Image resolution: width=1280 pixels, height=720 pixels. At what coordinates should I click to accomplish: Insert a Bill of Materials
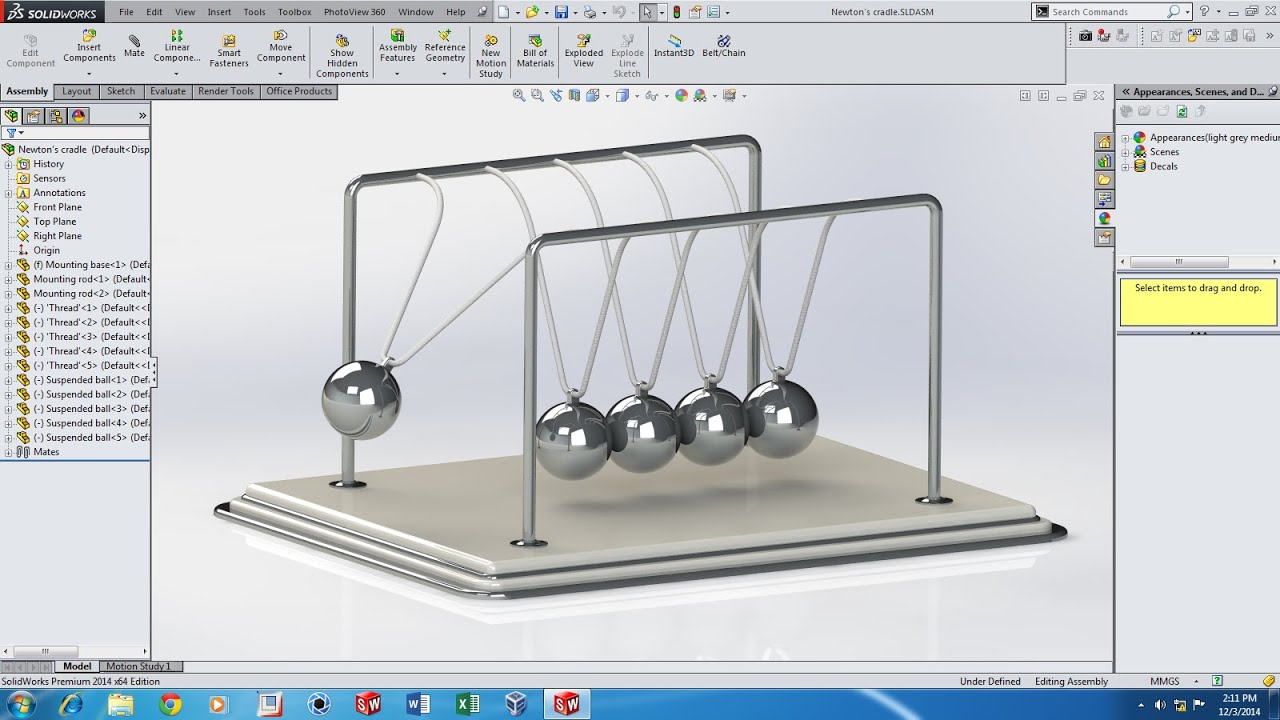pos(535,52)
